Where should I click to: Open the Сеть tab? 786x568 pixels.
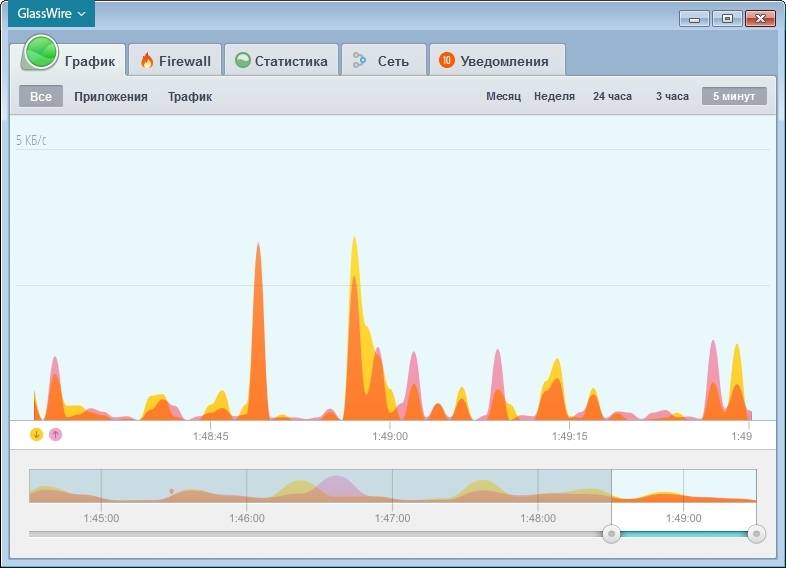pyautogui.click(x=383, y=60)
